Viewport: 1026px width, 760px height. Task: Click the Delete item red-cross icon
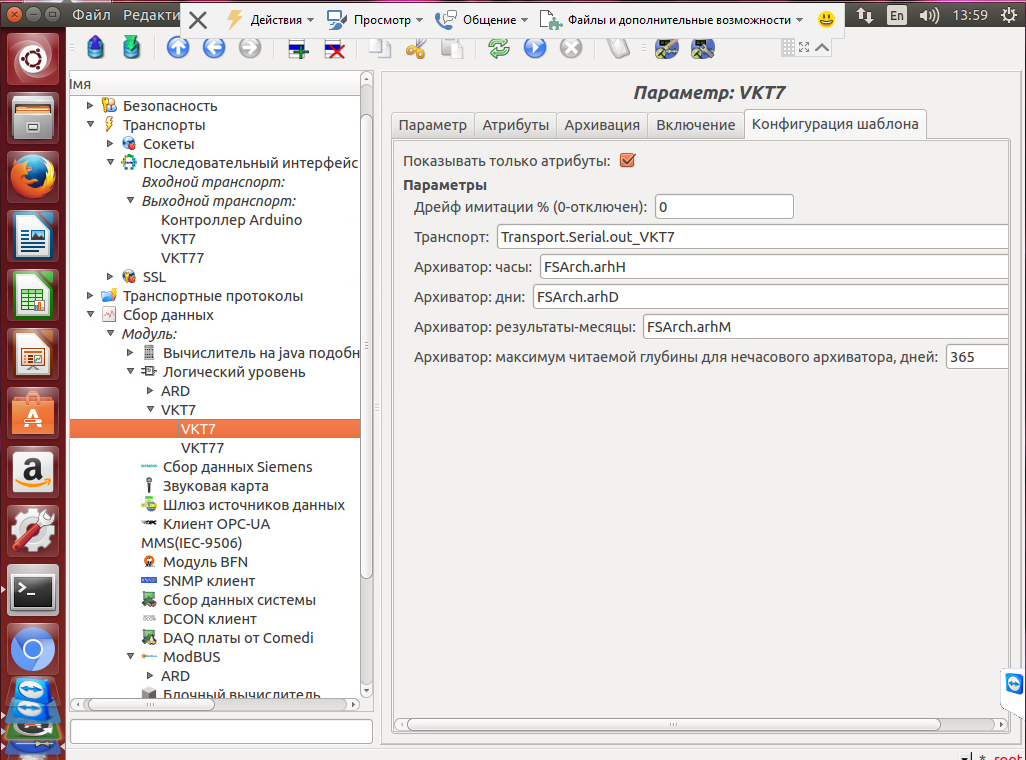point(334,47)
